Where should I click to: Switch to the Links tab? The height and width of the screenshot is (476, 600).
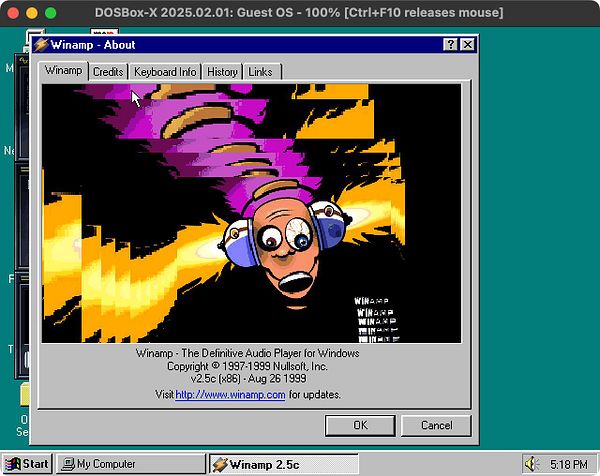click(261, 72)
